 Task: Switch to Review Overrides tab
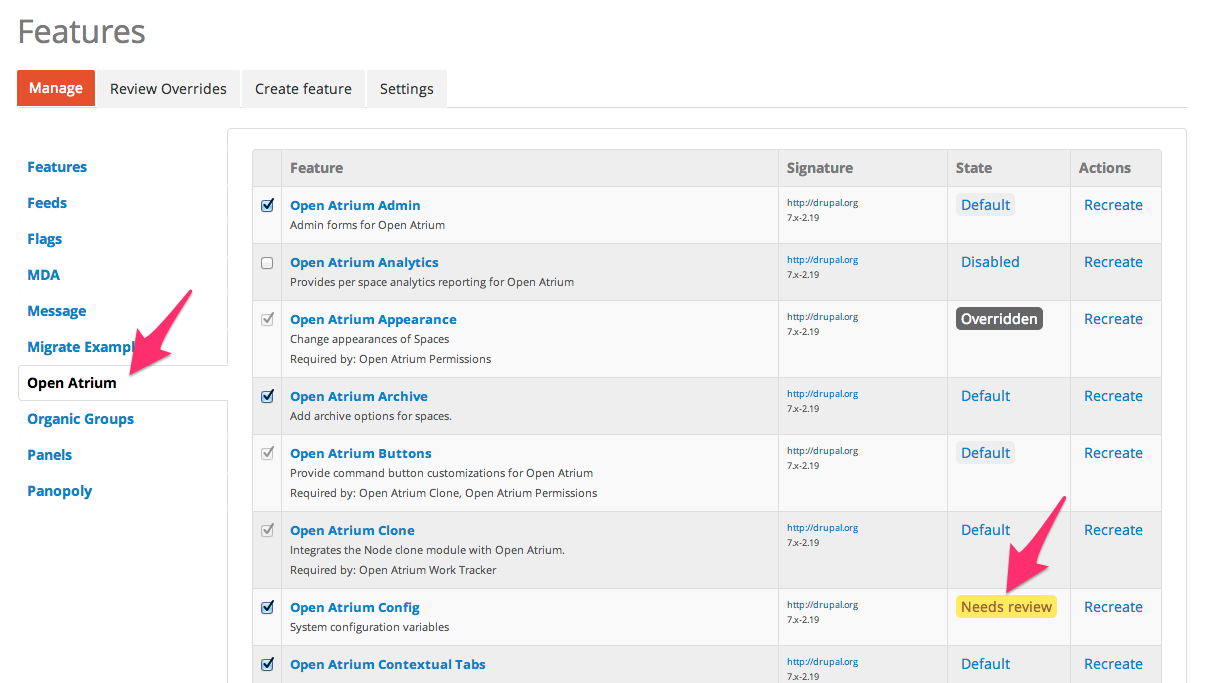[168, 88]
